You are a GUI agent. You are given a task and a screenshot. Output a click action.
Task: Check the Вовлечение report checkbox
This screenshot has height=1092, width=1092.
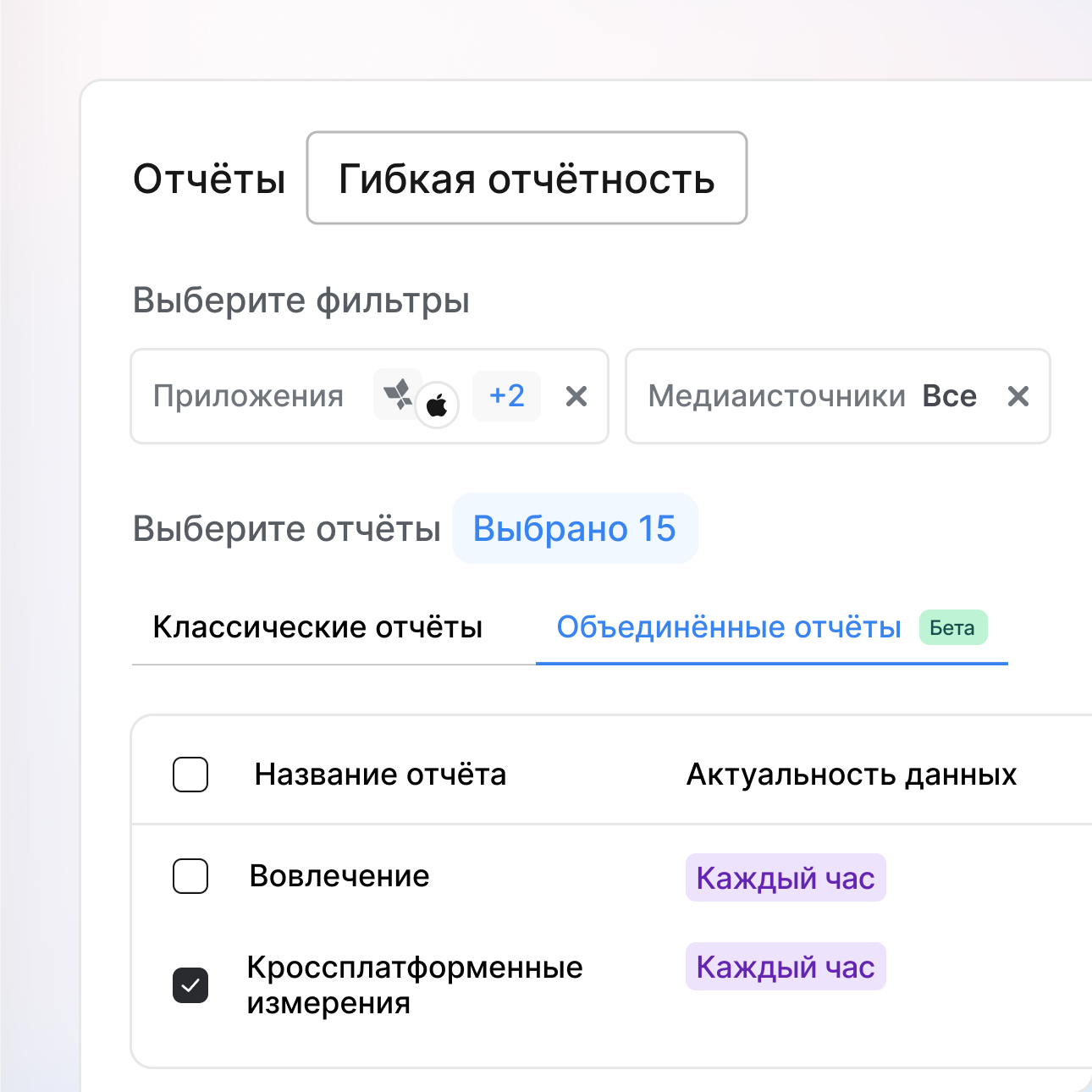(190, 876)
